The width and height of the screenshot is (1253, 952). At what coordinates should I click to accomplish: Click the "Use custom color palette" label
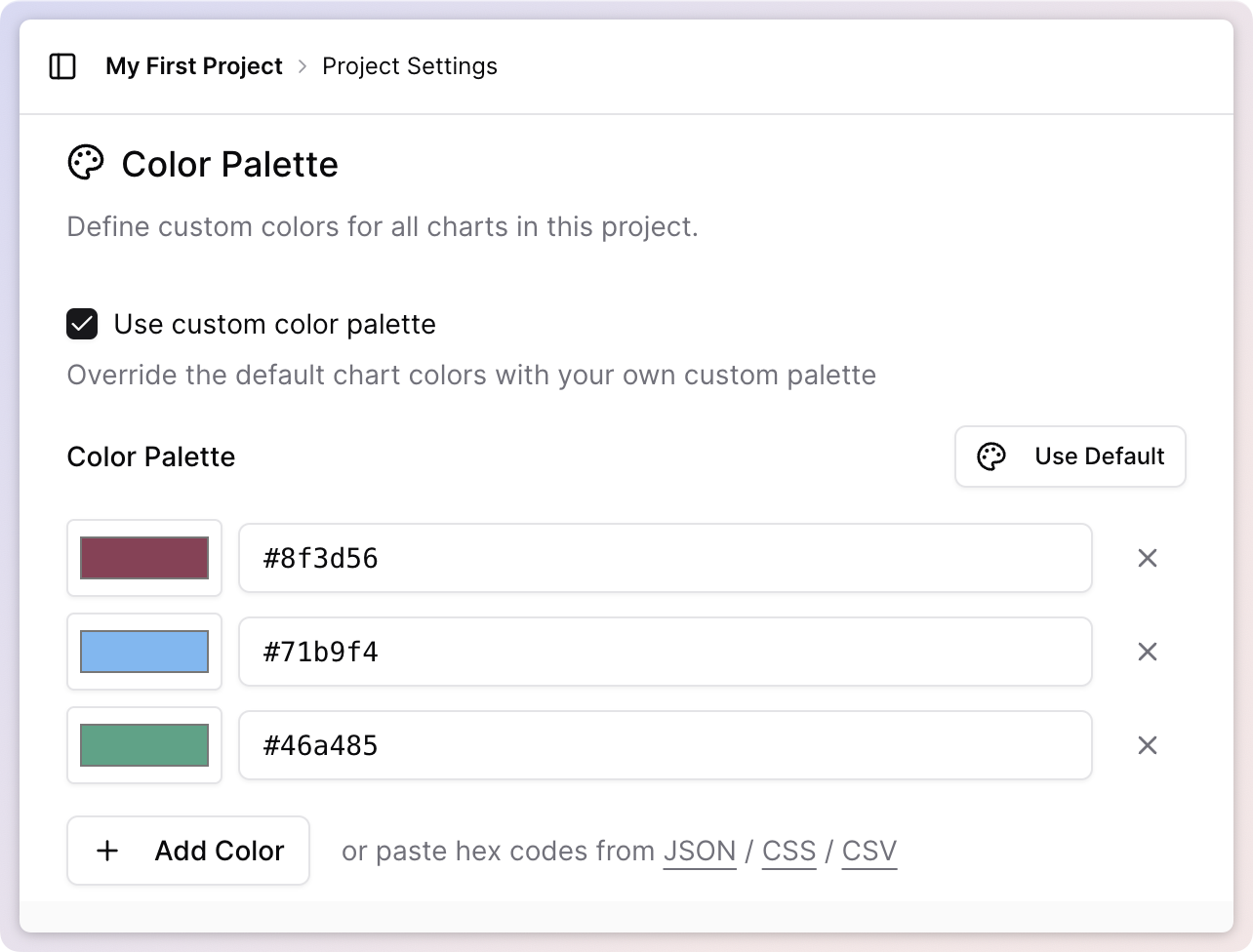click(x=274, y=324)
